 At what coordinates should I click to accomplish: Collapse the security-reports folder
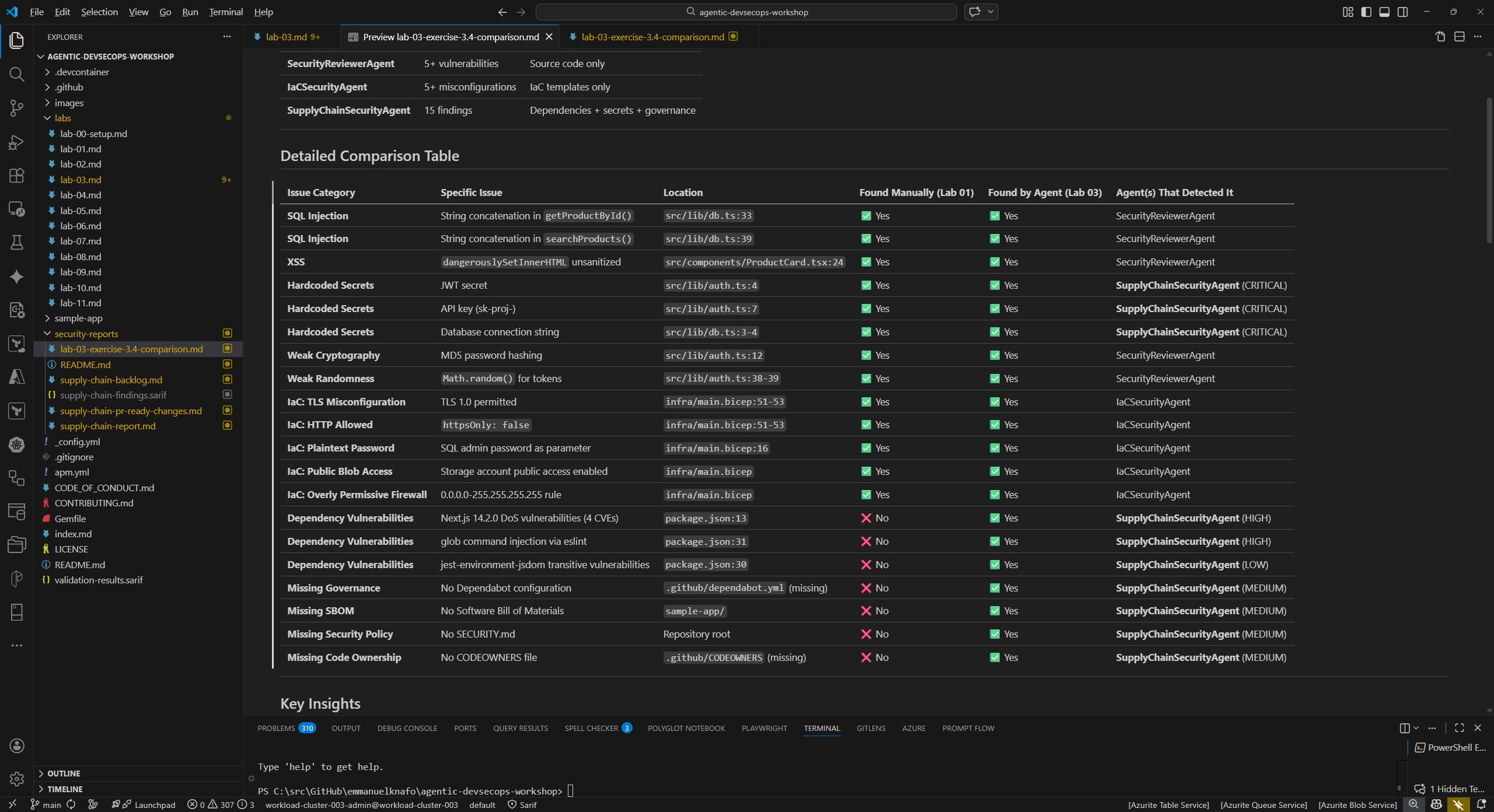(x=86, y=334)
